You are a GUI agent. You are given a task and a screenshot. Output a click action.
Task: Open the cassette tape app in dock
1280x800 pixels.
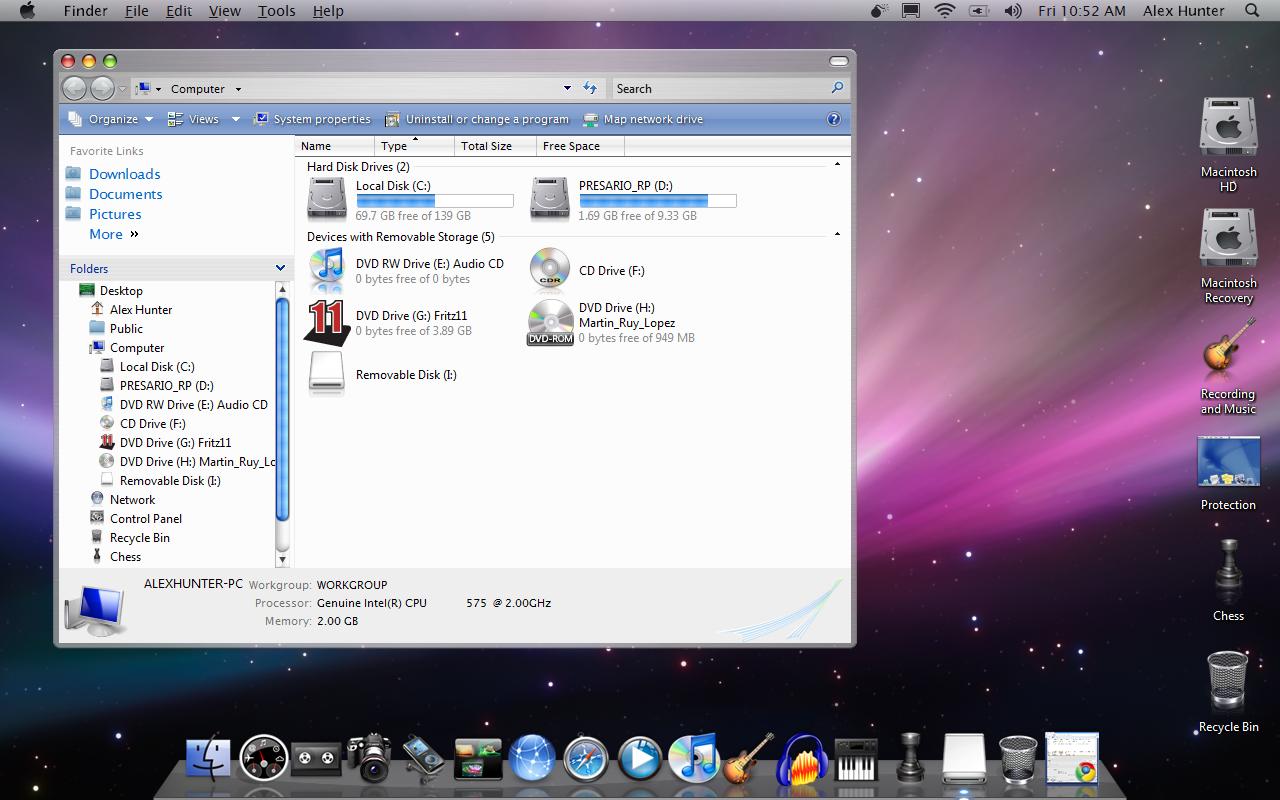pos(318,759)
